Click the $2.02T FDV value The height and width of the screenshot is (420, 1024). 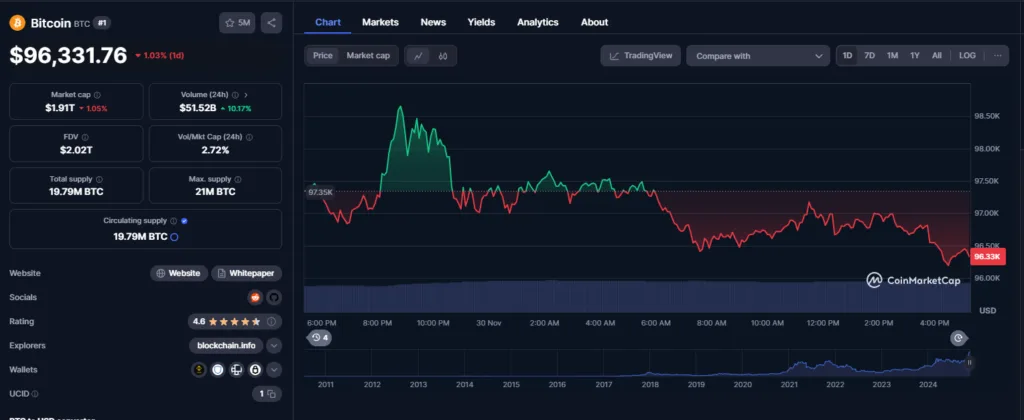click(76, 150)
